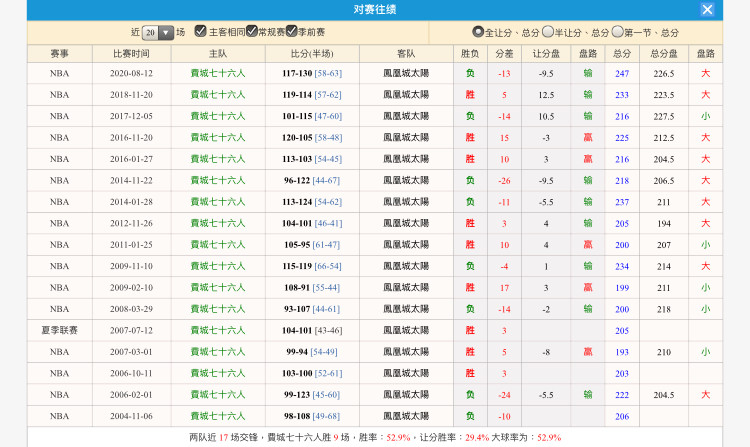
Task: Click date 2012-11-26
Action: [x=132, y=223]
